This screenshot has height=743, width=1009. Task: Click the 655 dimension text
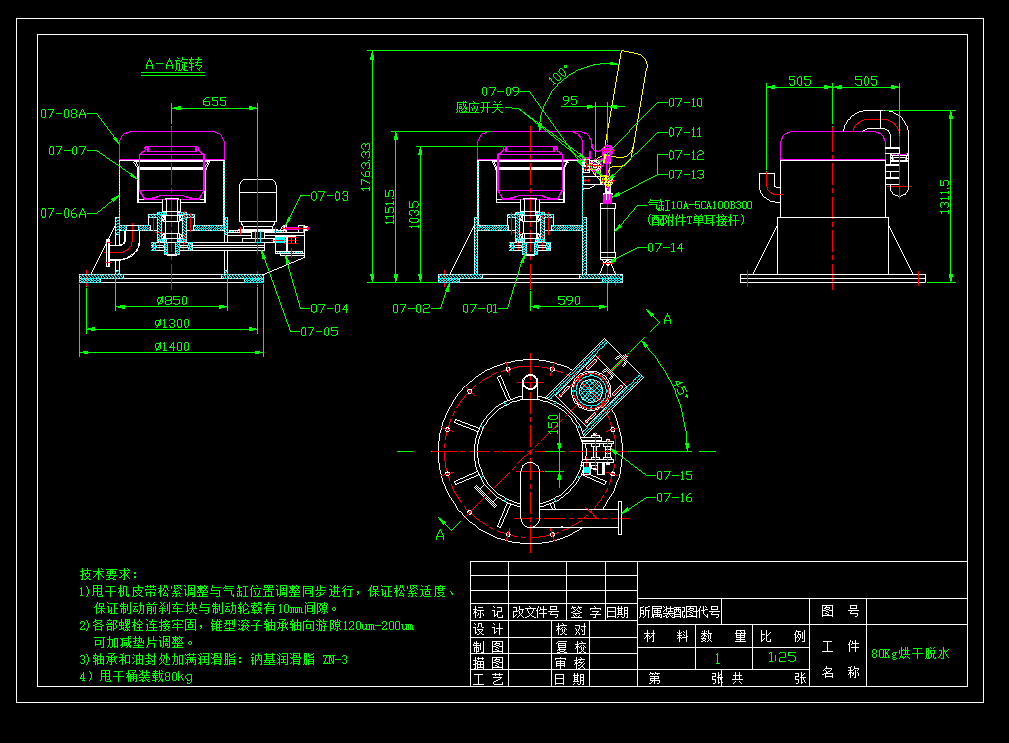coord(214,102)
